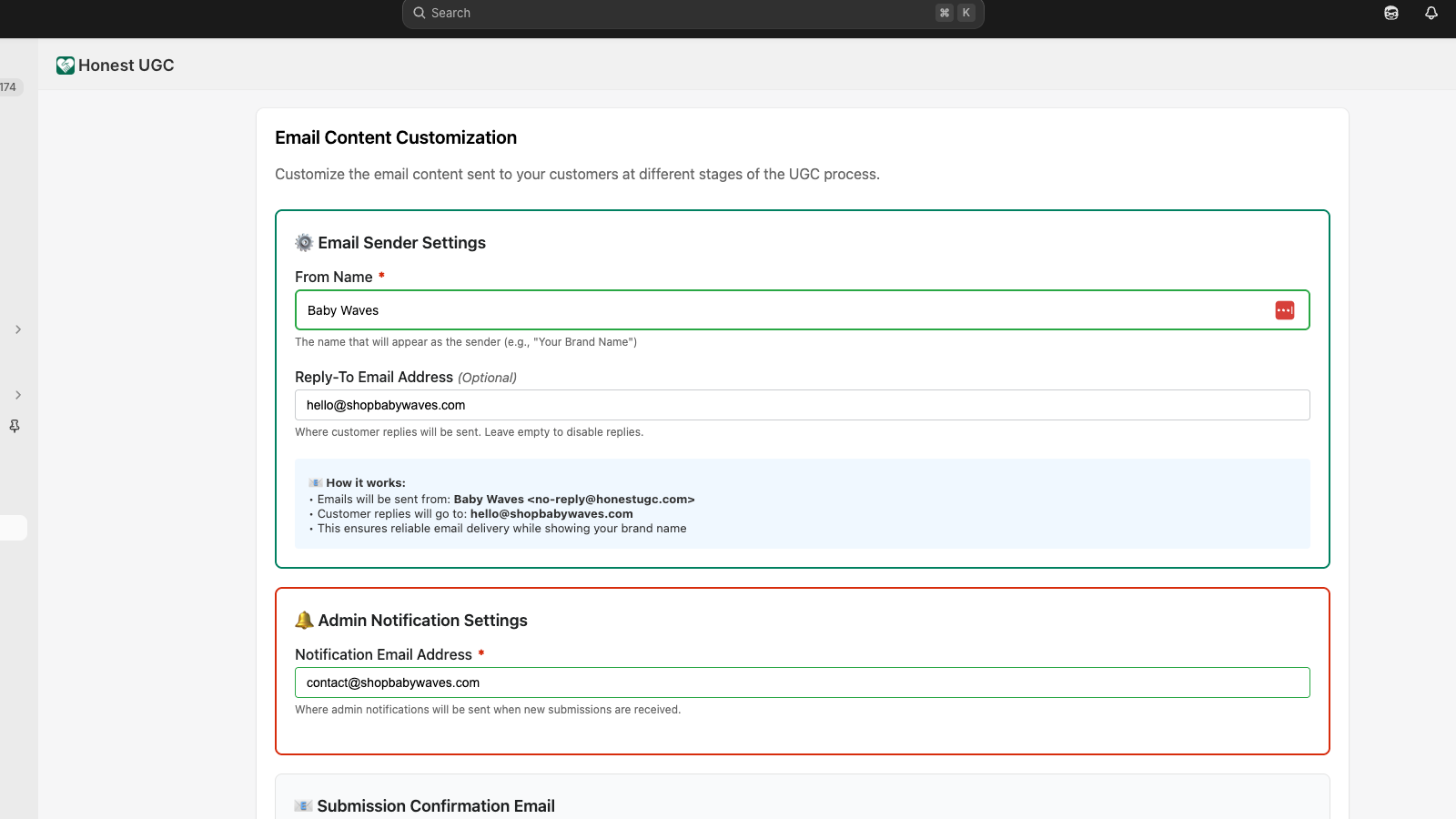
Task: Open the Sidekick assistant face icon
Action: click(x=1390, y=13)
